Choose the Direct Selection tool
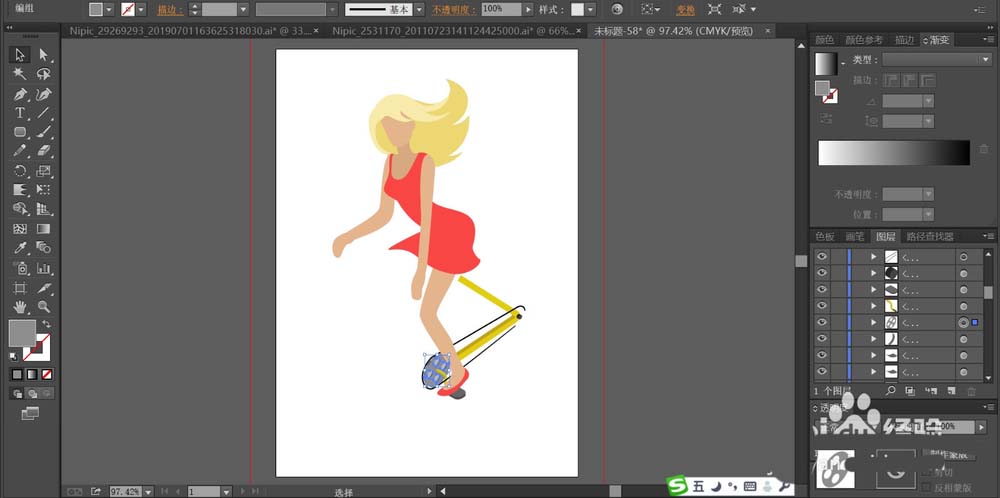The image size is (1000, 498). point(44,55)
